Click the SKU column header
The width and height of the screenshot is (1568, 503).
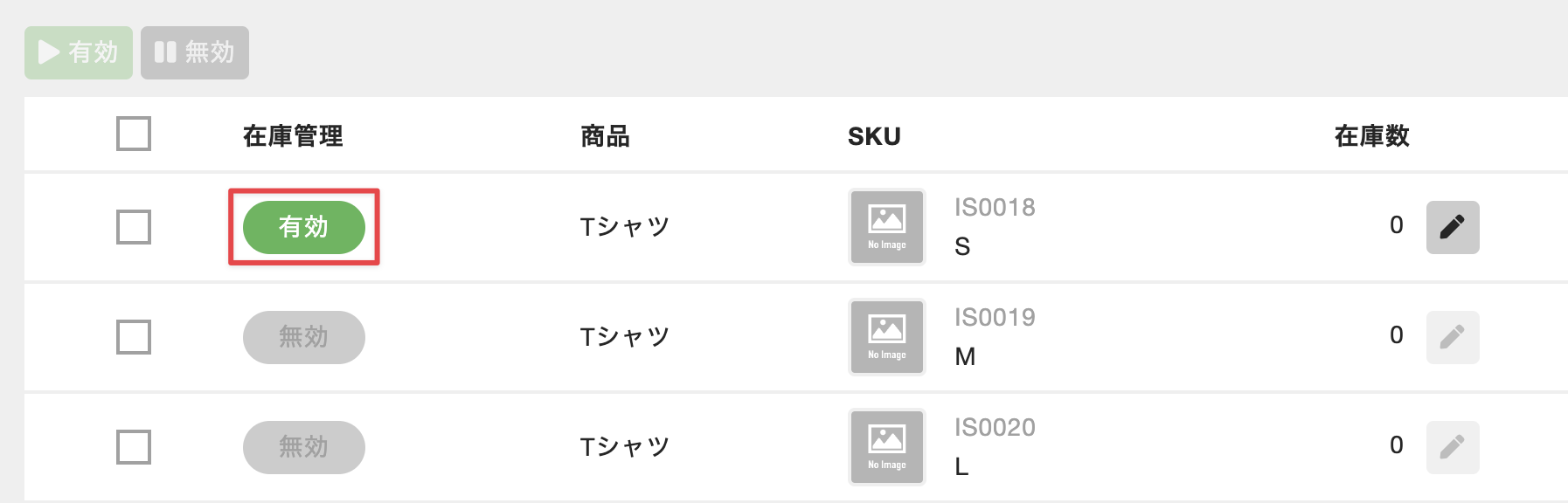(x=874, y=136)
